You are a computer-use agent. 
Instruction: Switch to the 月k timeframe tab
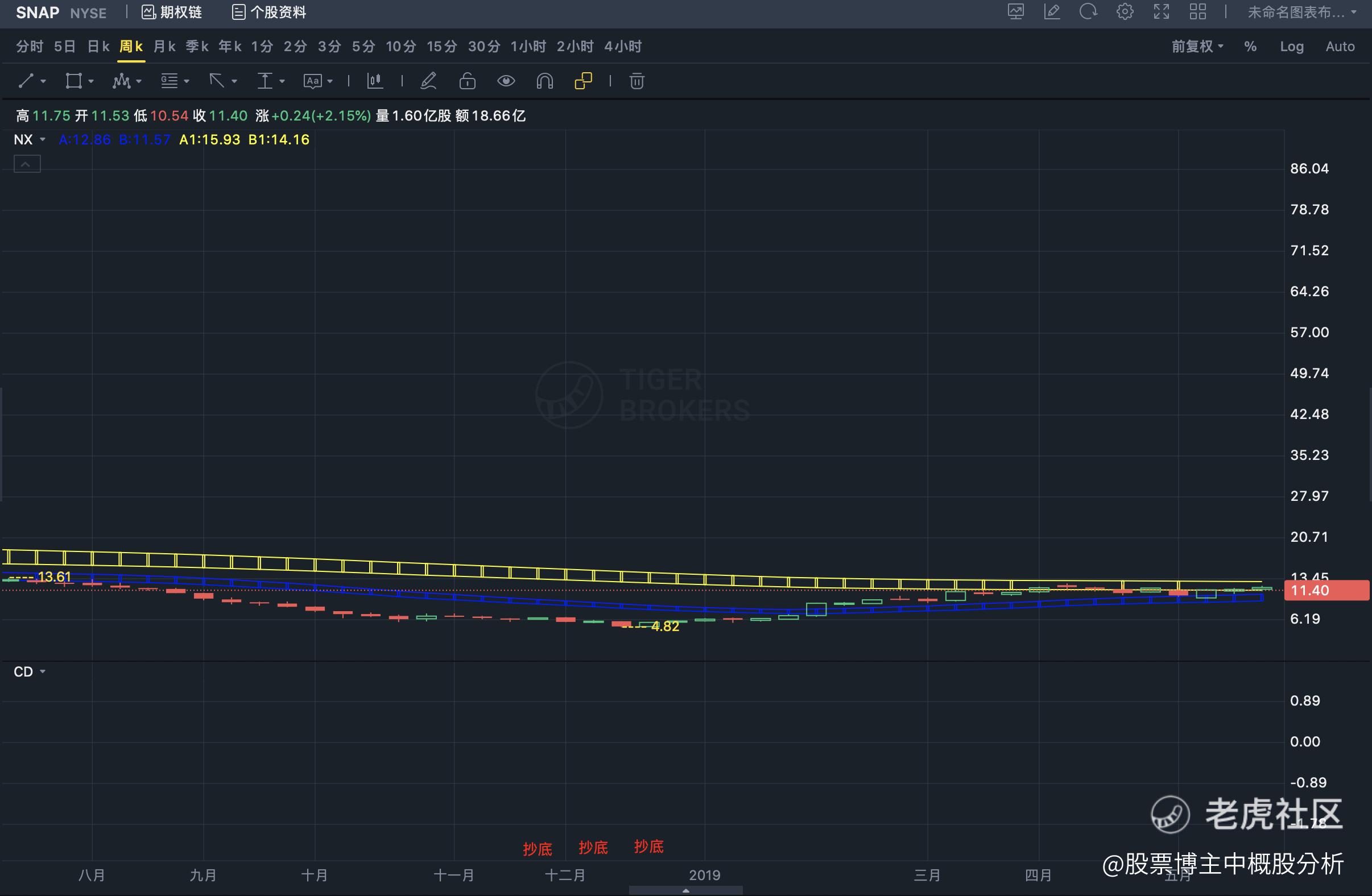pos(164,47)
